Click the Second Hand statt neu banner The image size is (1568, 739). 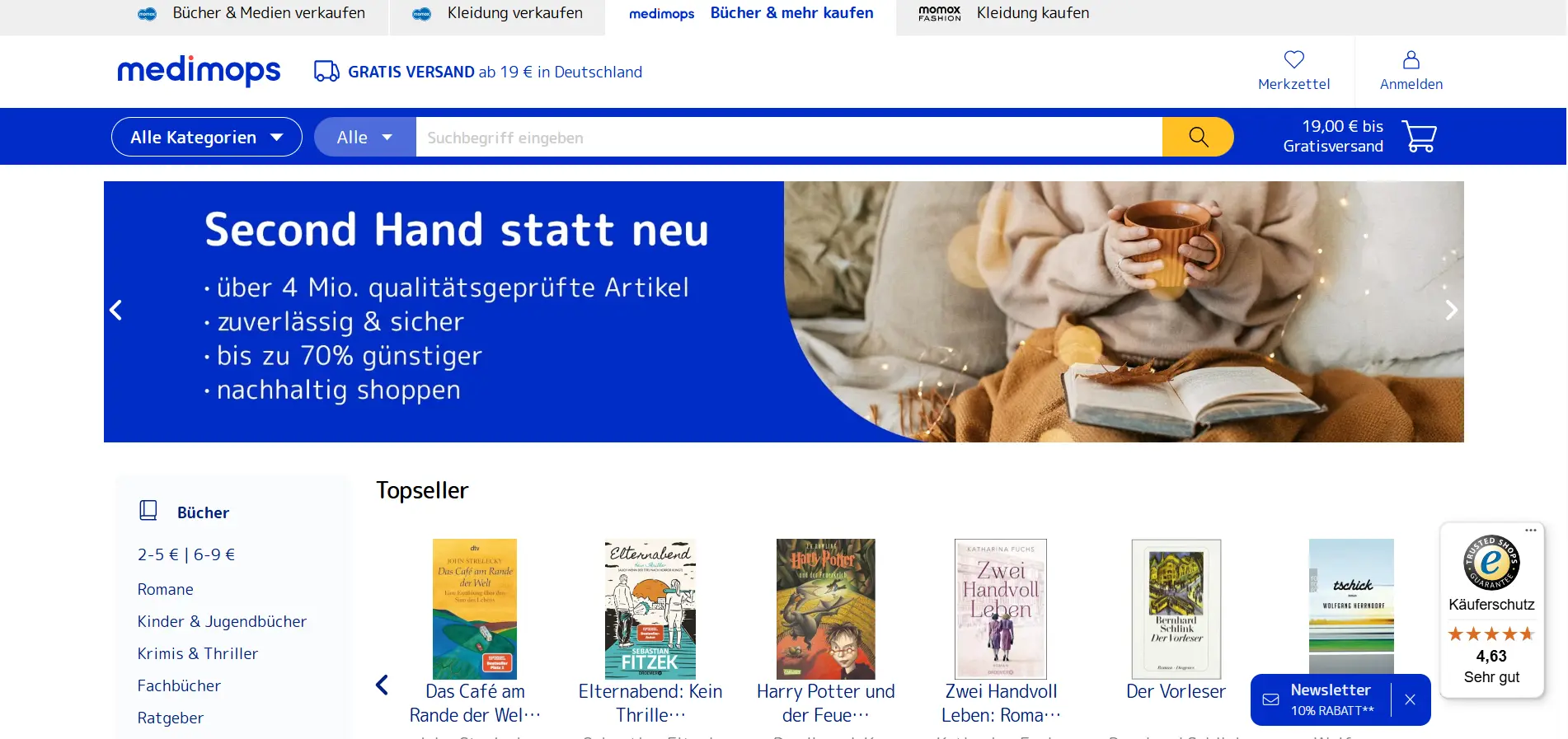click(x=783, y=311)
